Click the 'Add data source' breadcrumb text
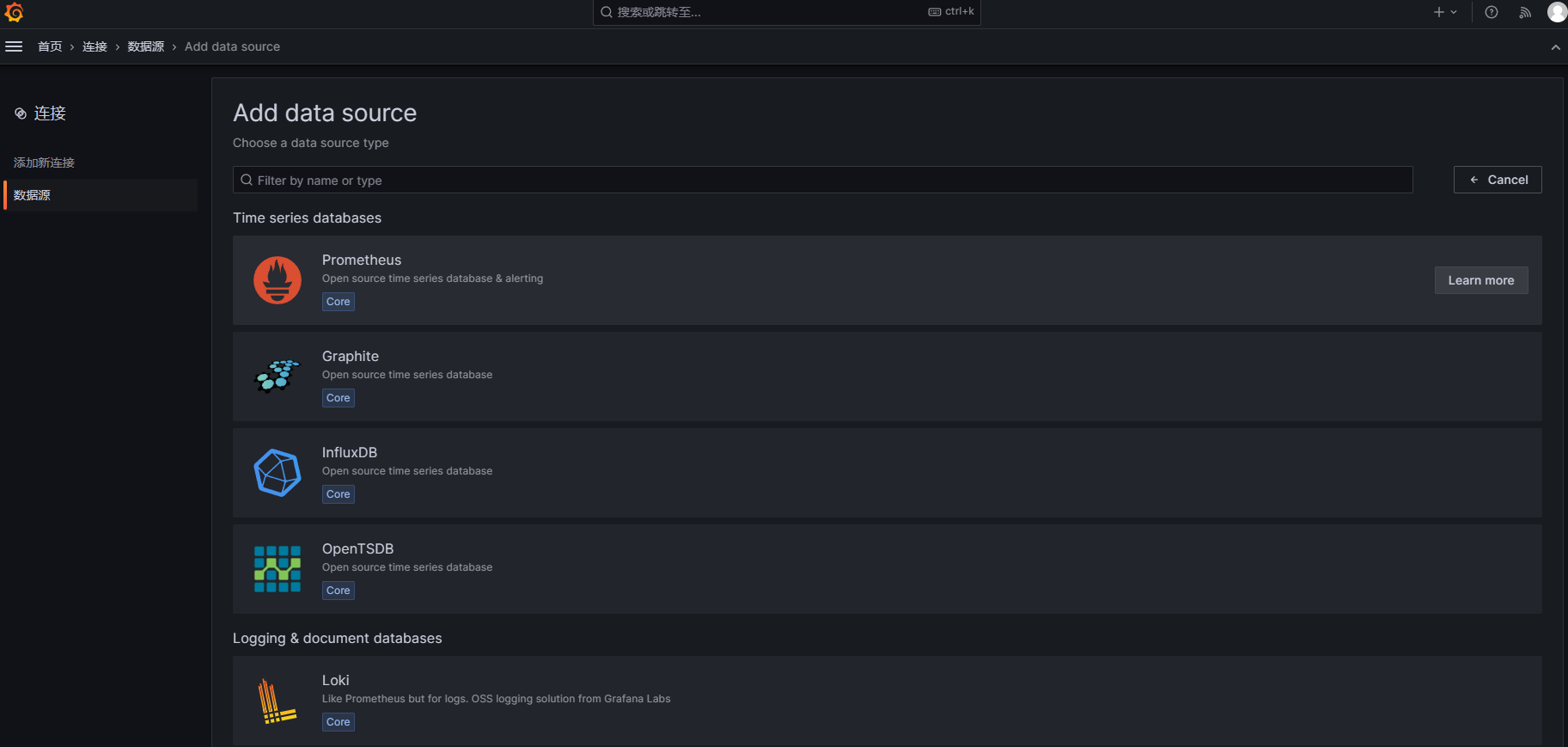Viewport: 1568px width, 747px height. coord(233,46)
